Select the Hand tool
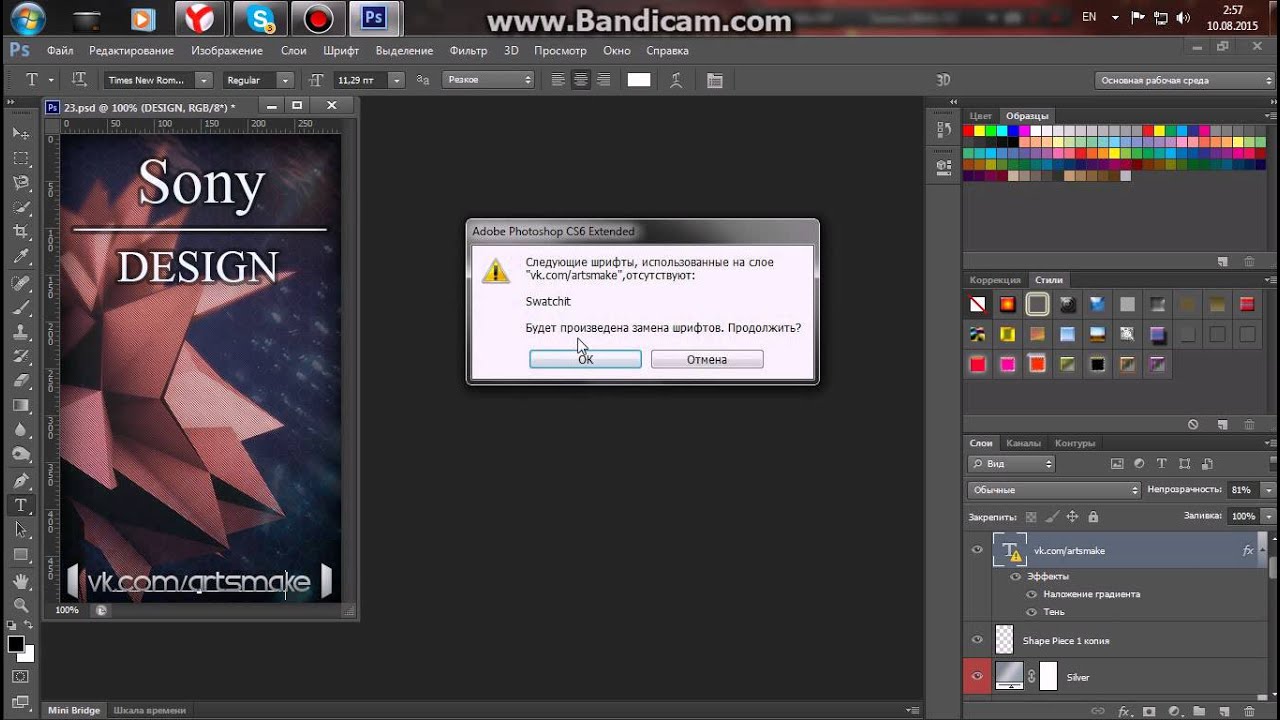 [21, 580]
